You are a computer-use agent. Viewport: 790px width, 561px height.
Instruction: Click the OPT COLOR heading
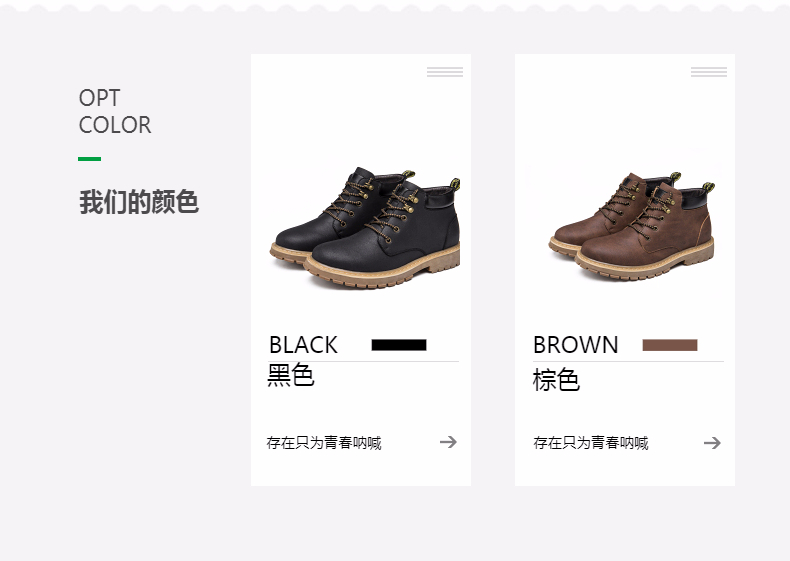coord(115,111)
